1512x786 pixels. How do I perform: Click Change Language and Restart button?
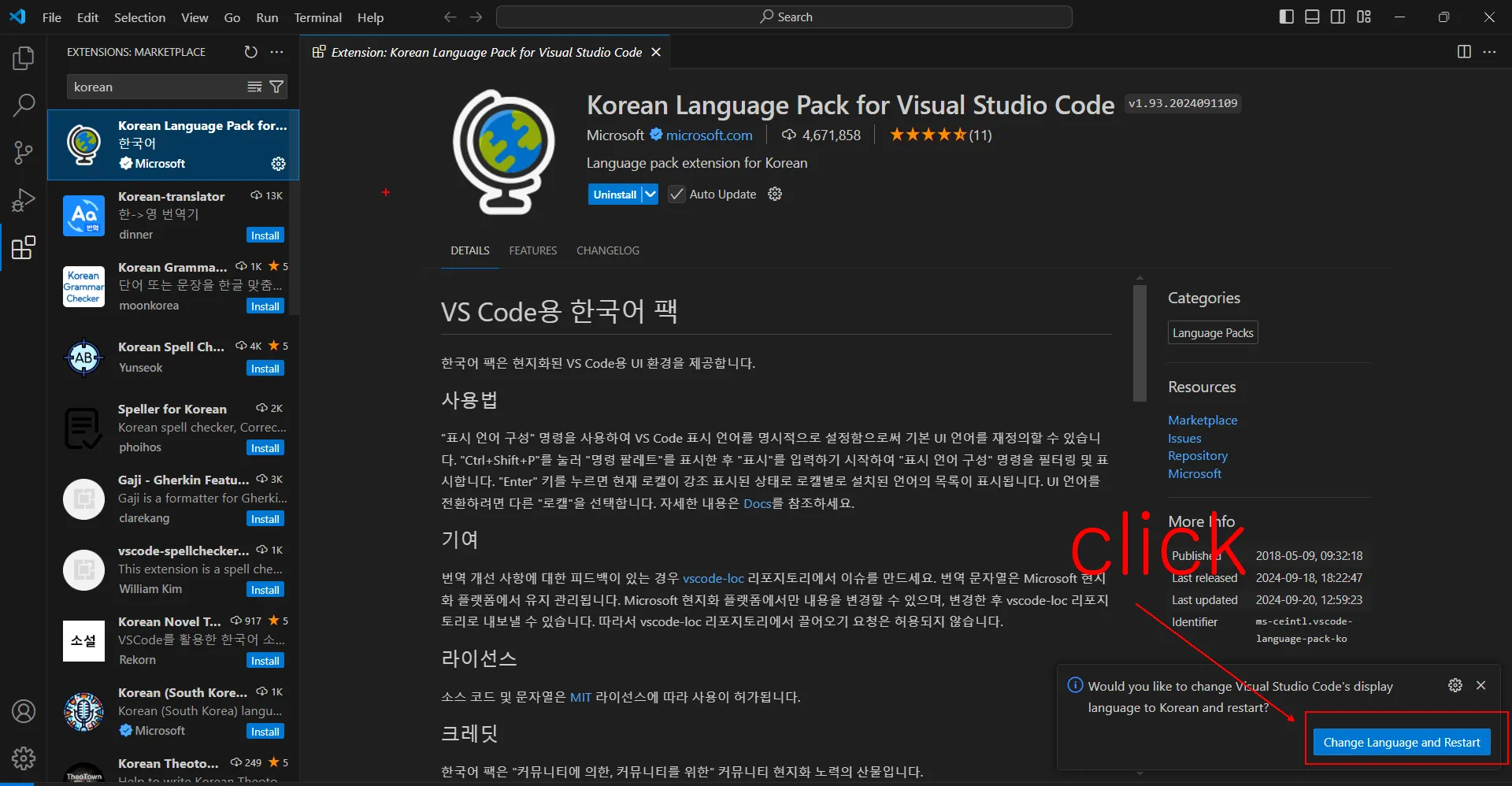pos(1402,742)
